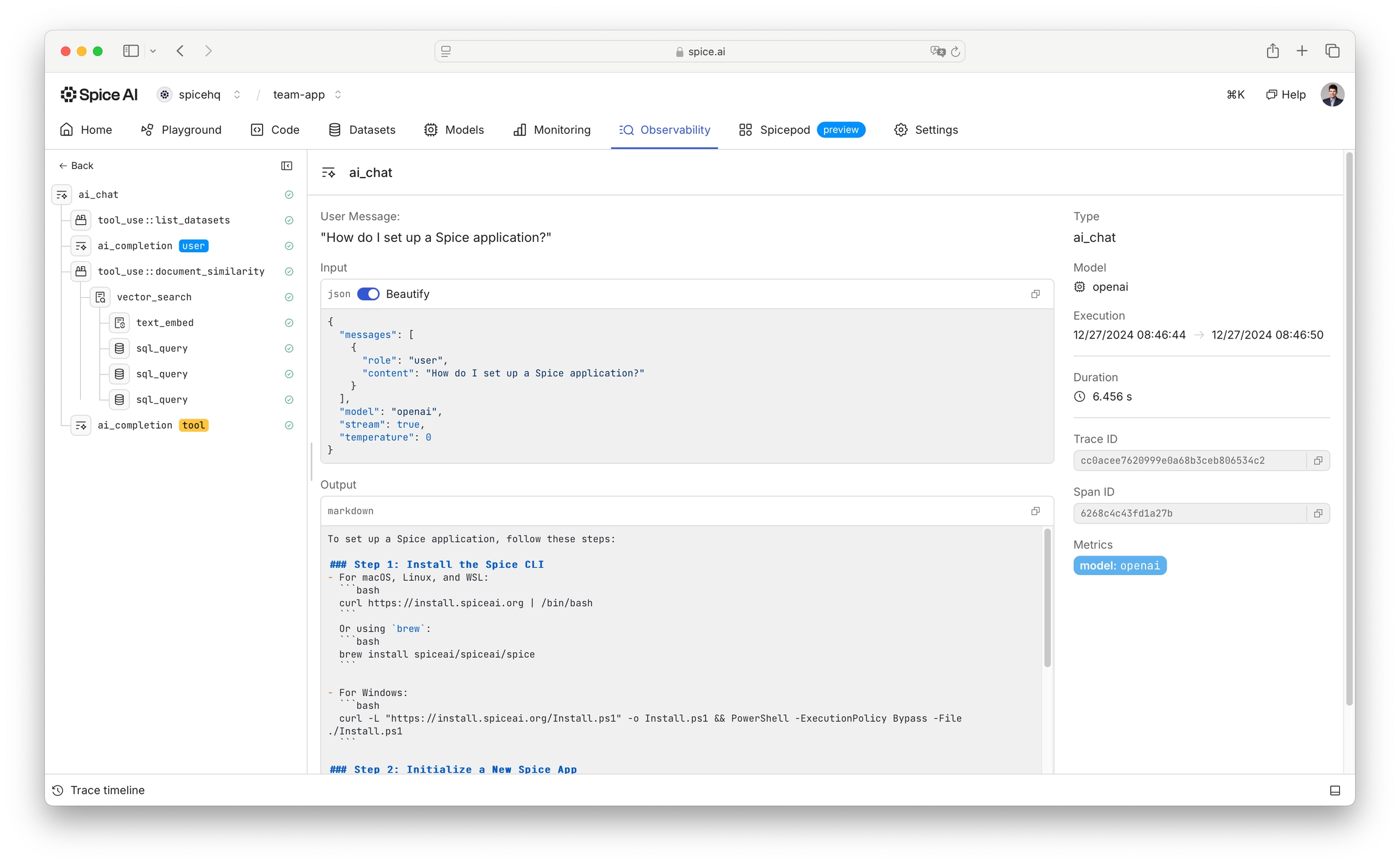The height and width of the screenshot is (865, 1400).
Task: Select the tool_use::document_similarity span
Action: pyautogui.click(x=180, y=272)
